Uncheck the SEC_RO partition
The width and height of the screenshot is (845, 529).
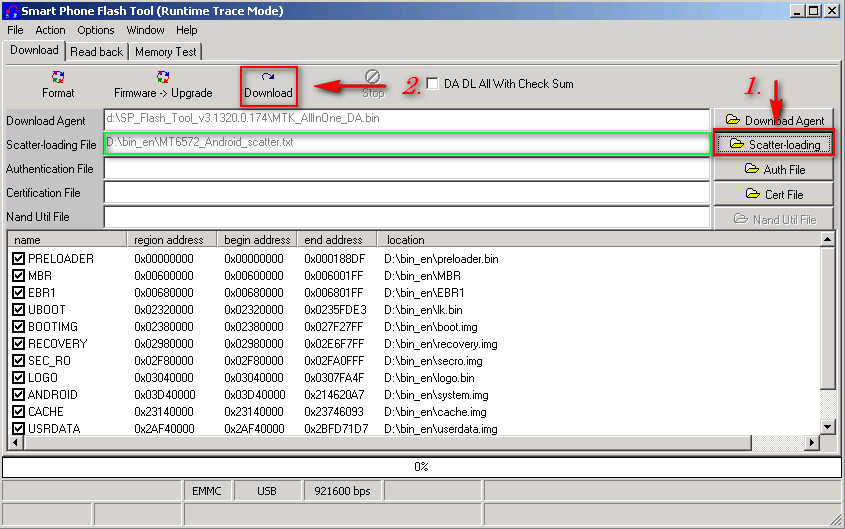18,360
